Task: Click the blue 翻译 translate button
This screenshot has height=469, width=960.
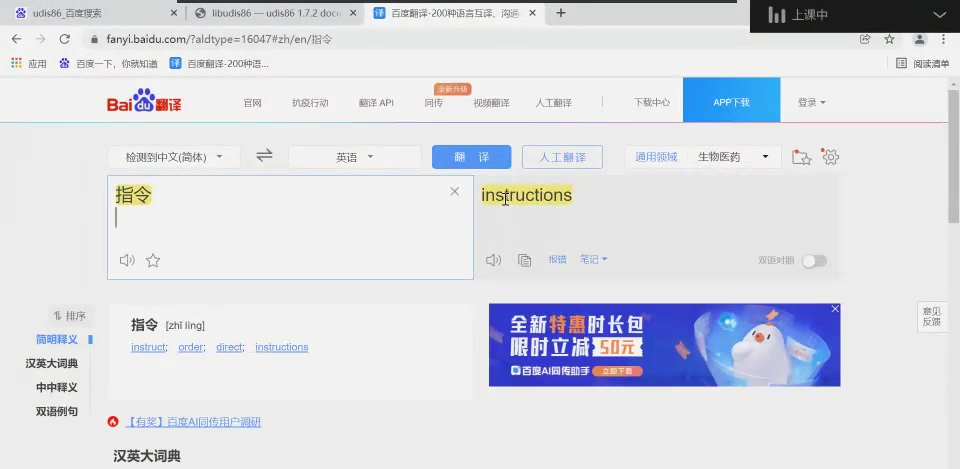Action: coord(471,157)
